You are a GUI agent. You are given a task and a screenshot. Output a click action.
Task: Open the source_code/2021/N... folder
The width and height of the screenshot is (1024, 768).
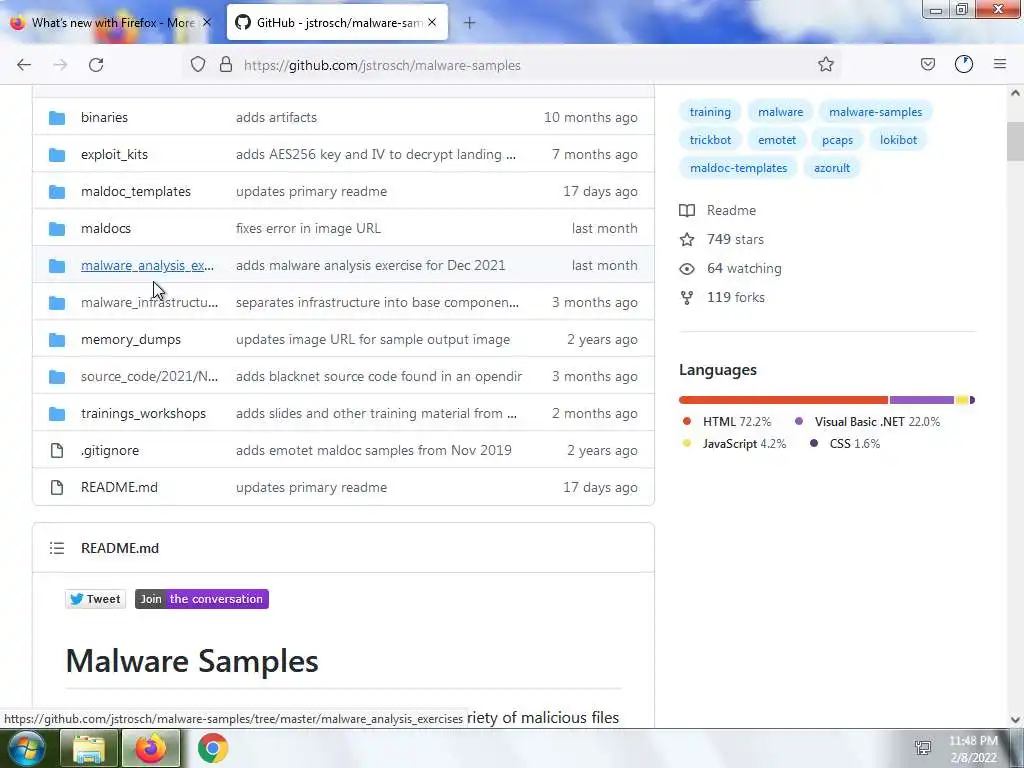coord(150,376)
